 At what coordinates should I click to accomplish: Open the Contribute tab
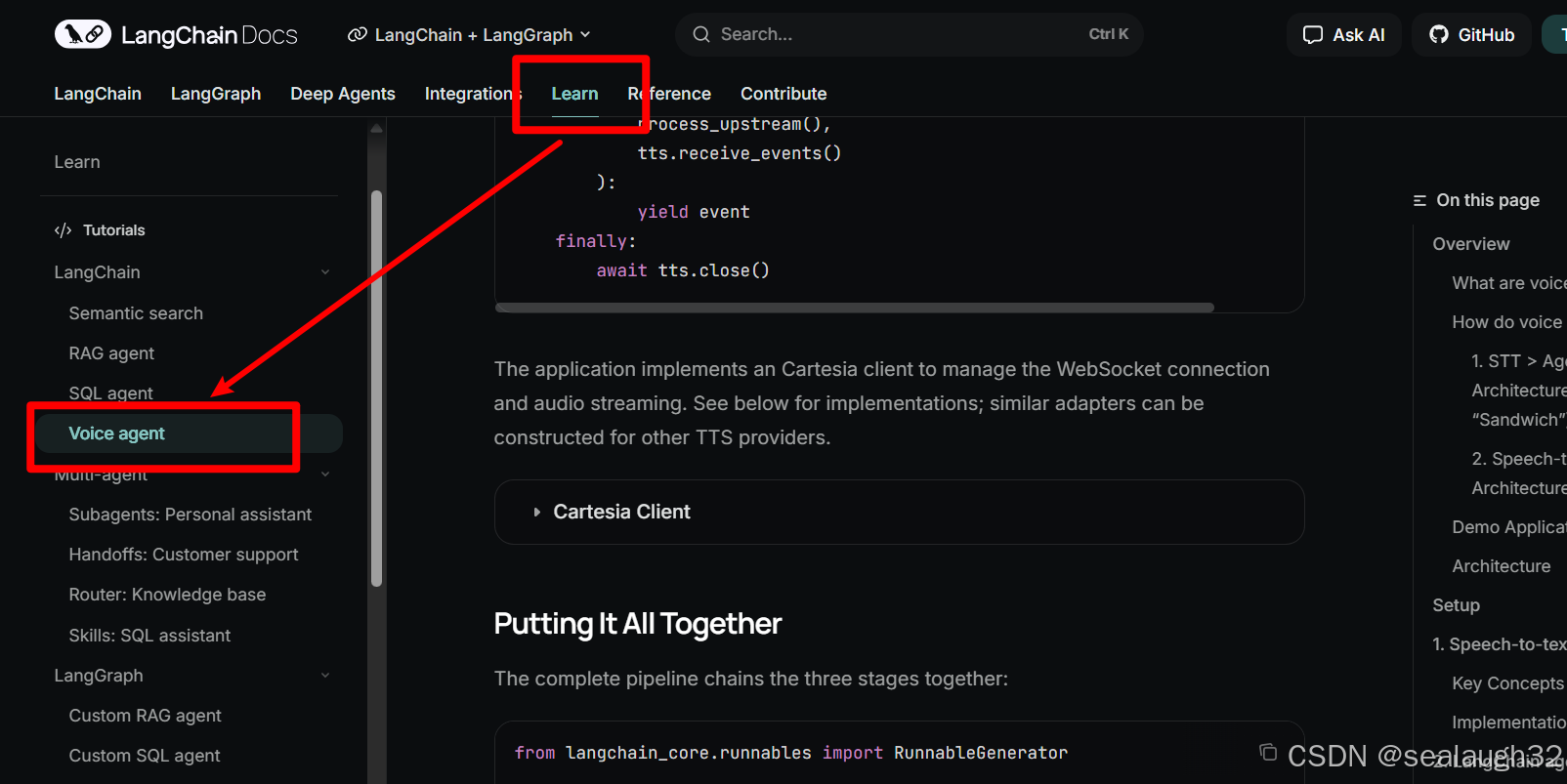click(783, 94)
